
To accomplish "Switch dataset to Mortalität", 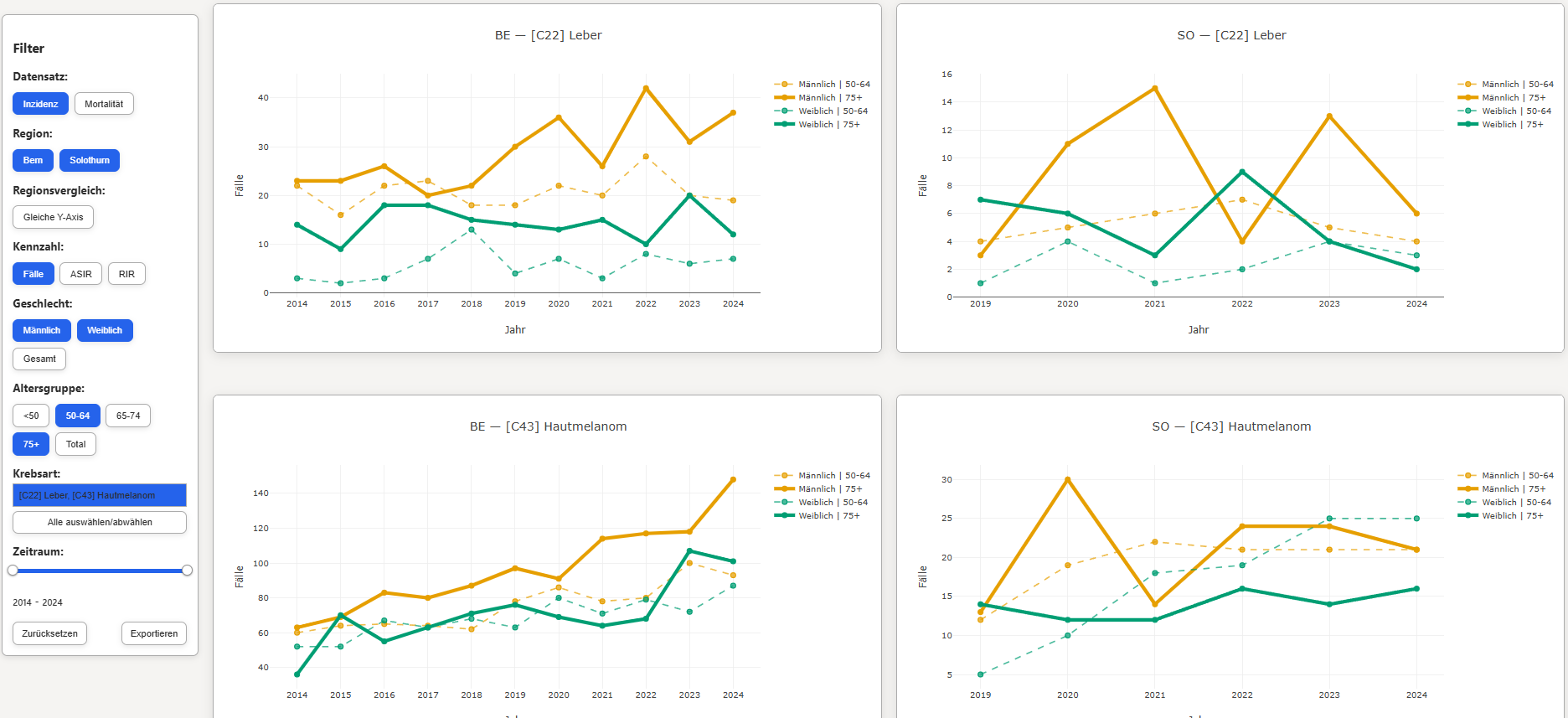I will (x=104, y=104).
